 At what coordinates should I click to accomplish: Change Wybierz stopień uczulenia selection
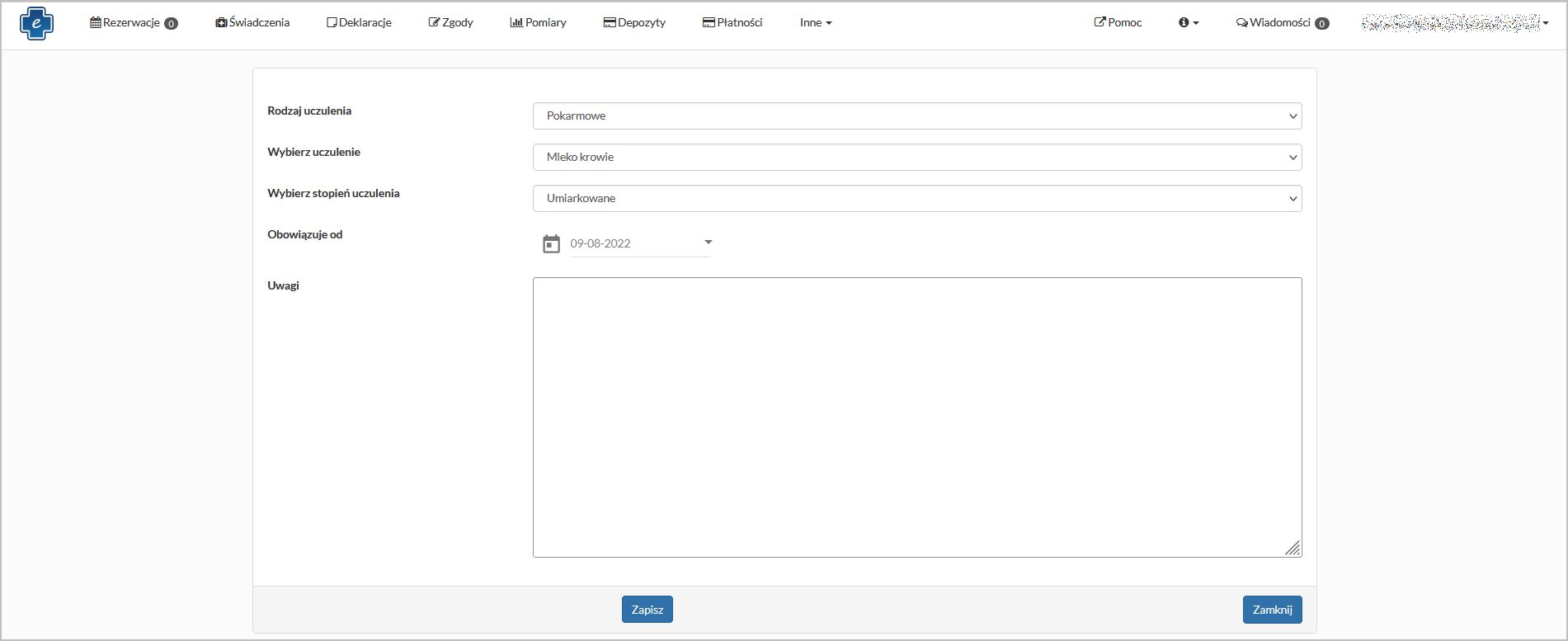(x=916, y=199)
